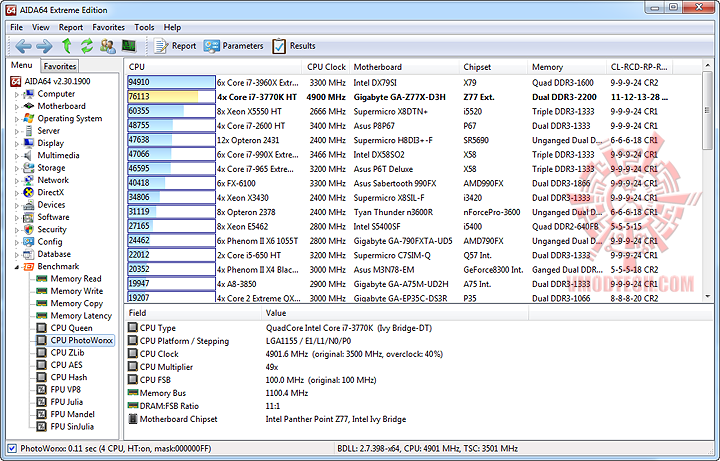Viewport: 720px width, 461px height.
Task: Select the CPU Hash benchmark icon
Action: pos(42,377)
